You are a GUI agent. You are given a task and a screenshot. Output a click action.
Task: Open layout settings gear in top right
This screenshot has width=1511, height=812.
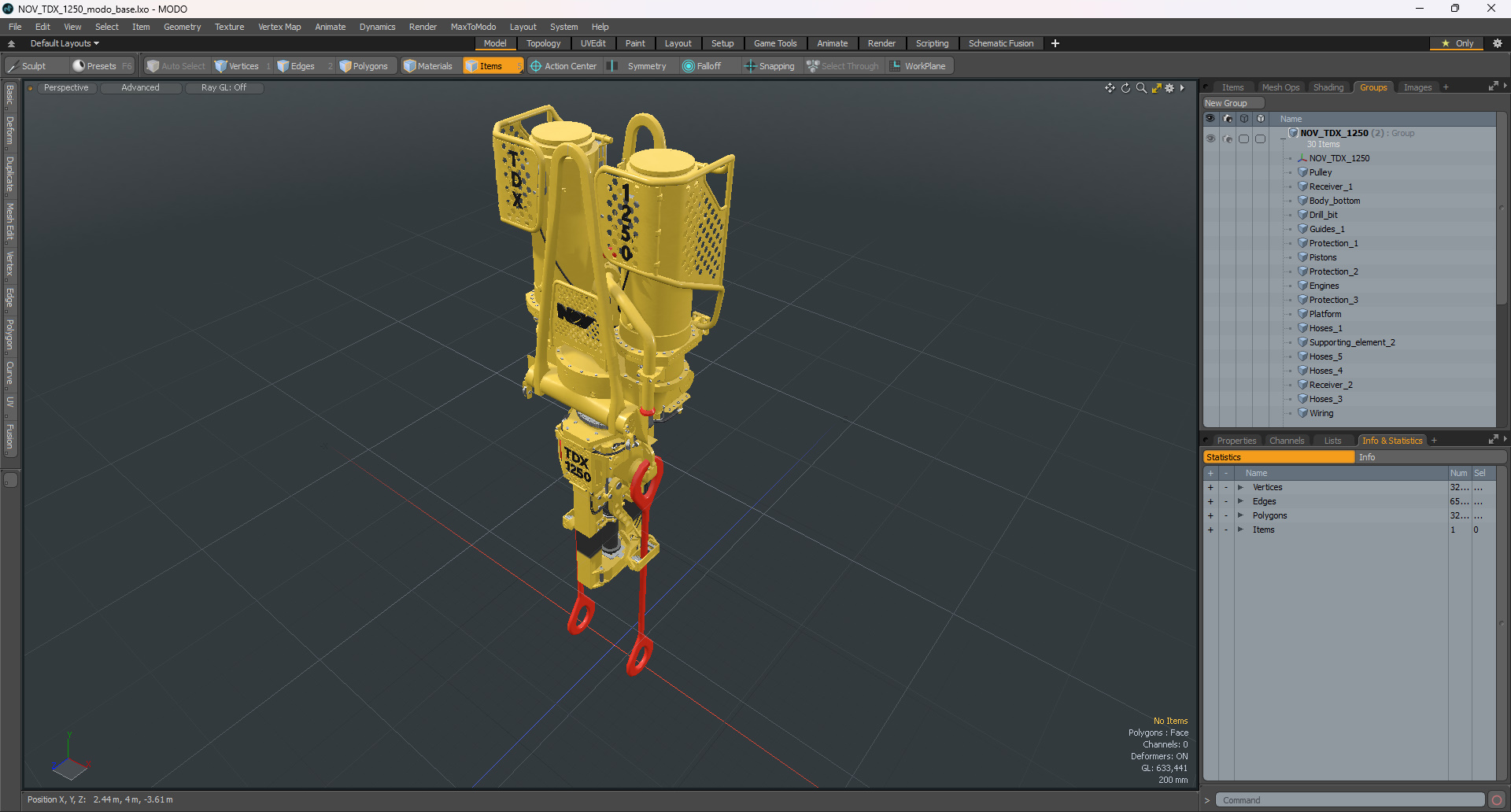pyautogui.click(x=1498, y=43)
